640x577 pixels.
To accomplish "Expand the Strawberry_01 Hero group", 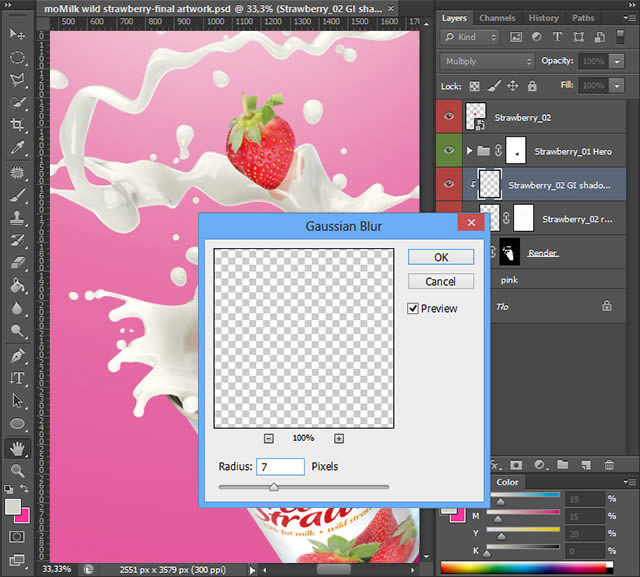I will pyautogui.click(x=469, y=151).
